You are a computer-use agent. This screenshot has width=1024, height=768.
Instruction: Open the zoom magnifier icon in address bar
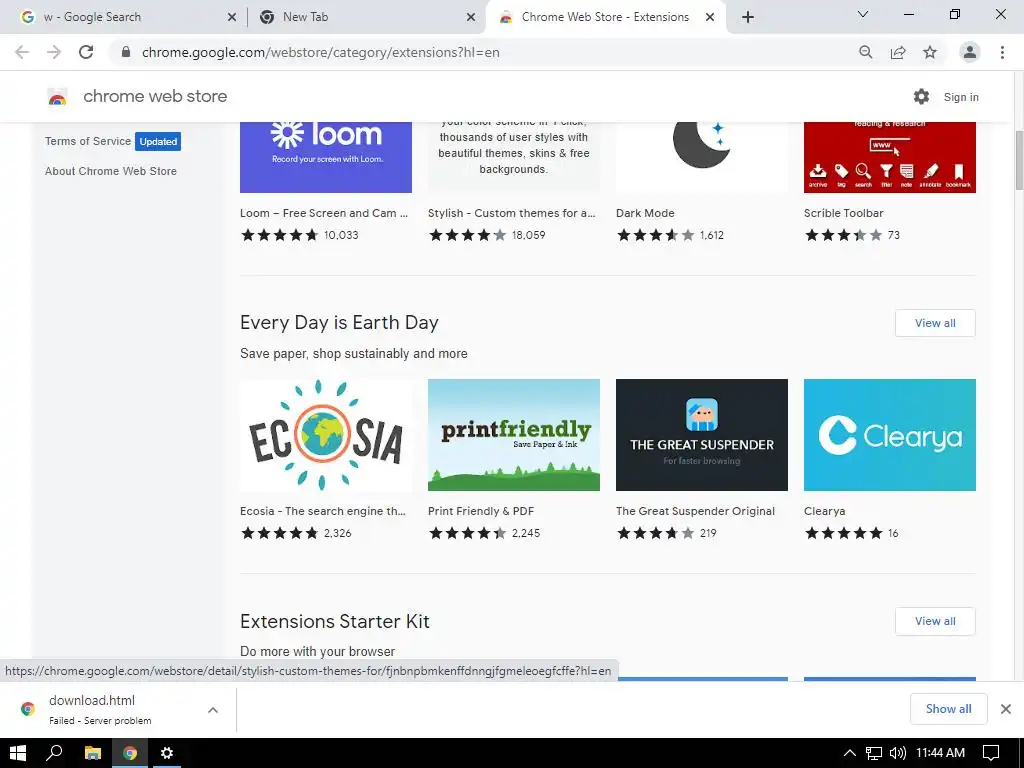[x=866, y=52]
